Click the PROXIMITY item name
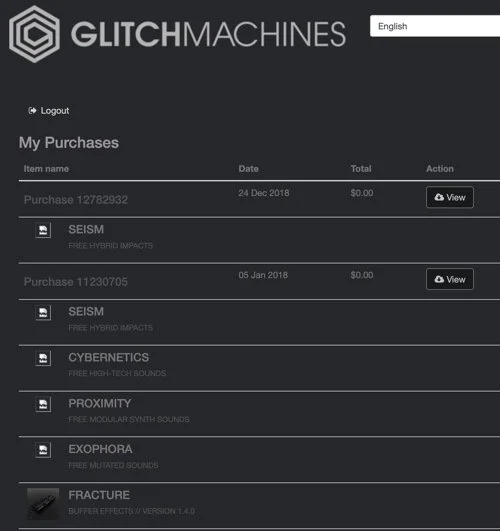 pos(100,403)
